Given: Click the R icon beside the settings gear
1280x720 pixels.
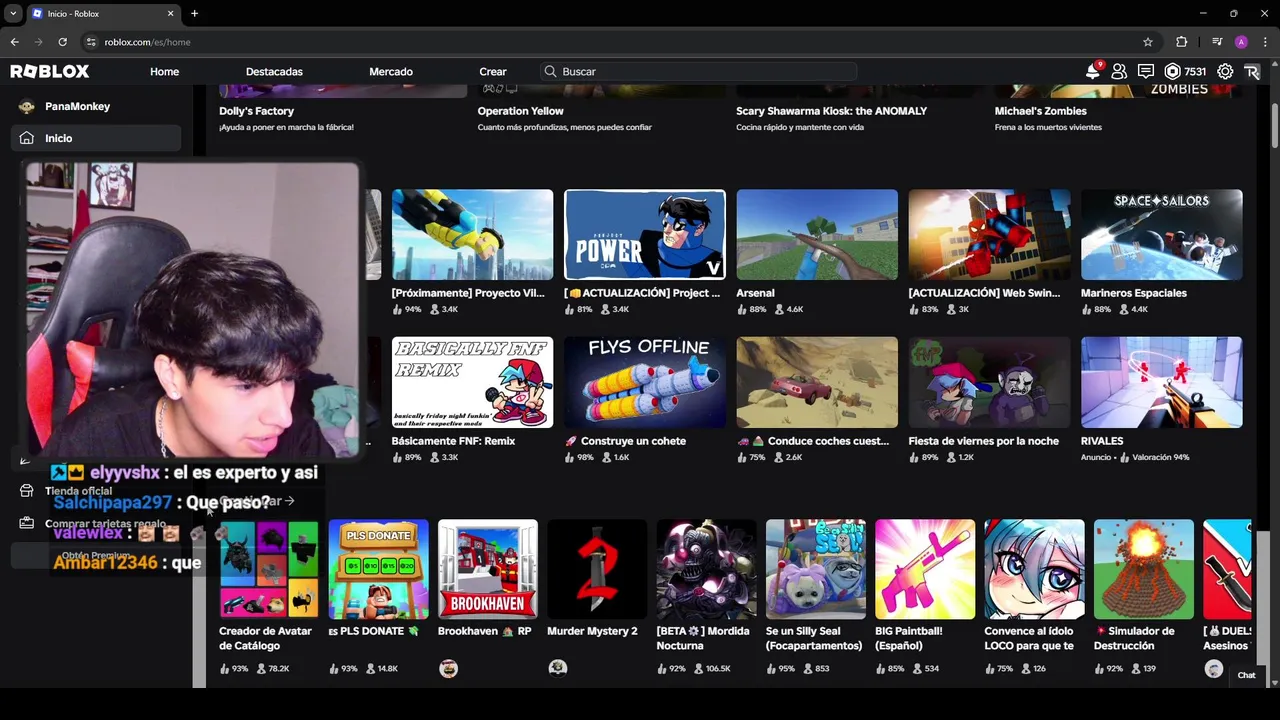Looking at the screenshot, I should [1252, 71].
